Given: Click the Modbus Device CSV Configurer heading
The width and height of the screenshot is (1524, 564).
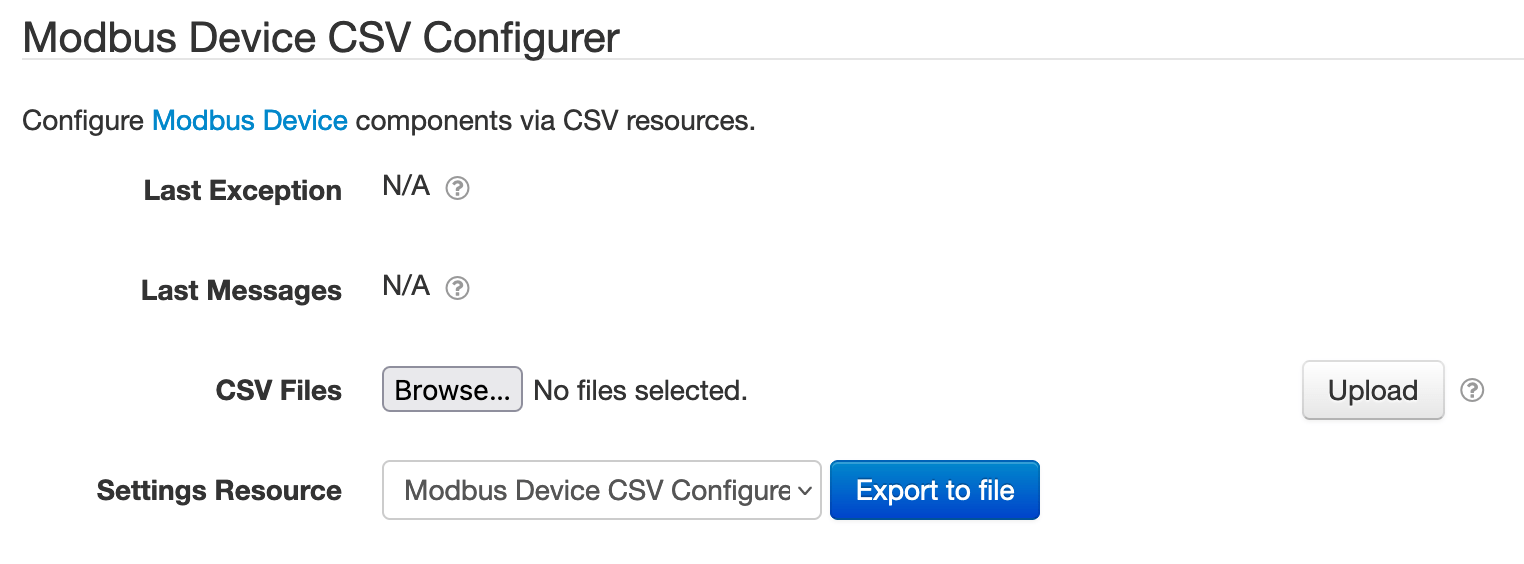Looking at the screenshot, I should pos(321,38).
